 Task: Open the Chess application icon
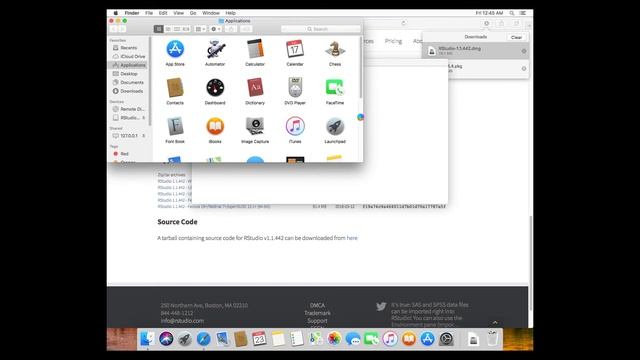(335, 49)
